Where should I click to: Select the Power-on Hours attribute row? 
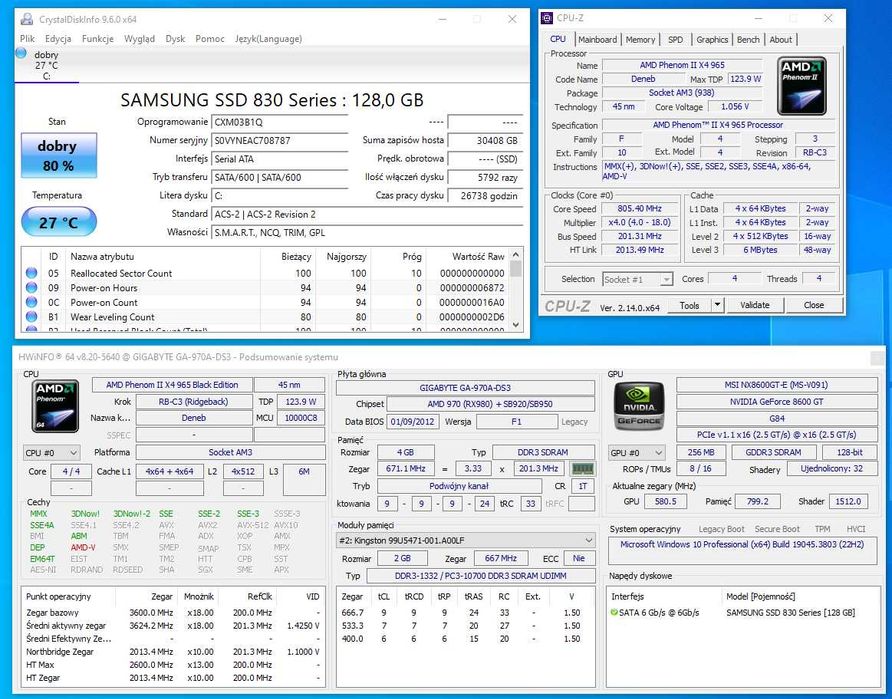[265, 288]
